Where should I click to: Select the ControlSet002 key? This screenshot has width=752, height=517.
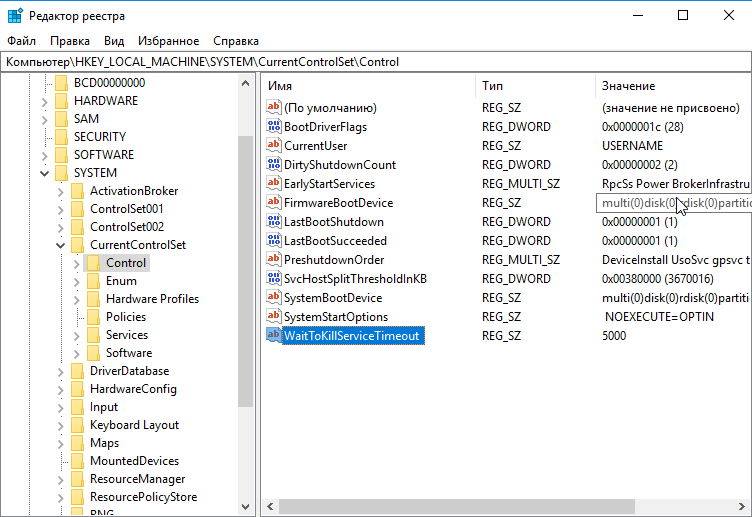tap(127, 227)
